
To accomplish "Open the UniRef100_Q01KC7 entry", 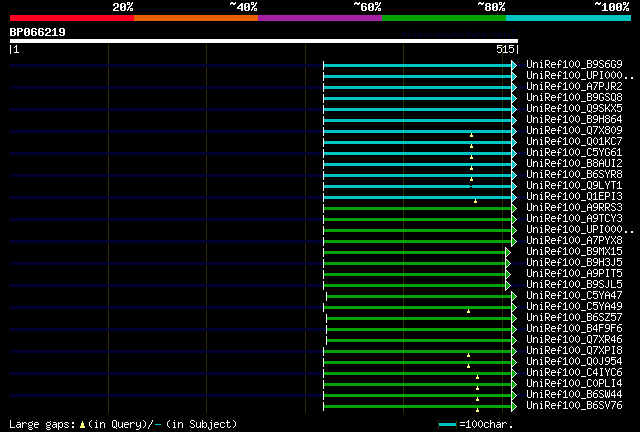I will click(x=574, y=142).
